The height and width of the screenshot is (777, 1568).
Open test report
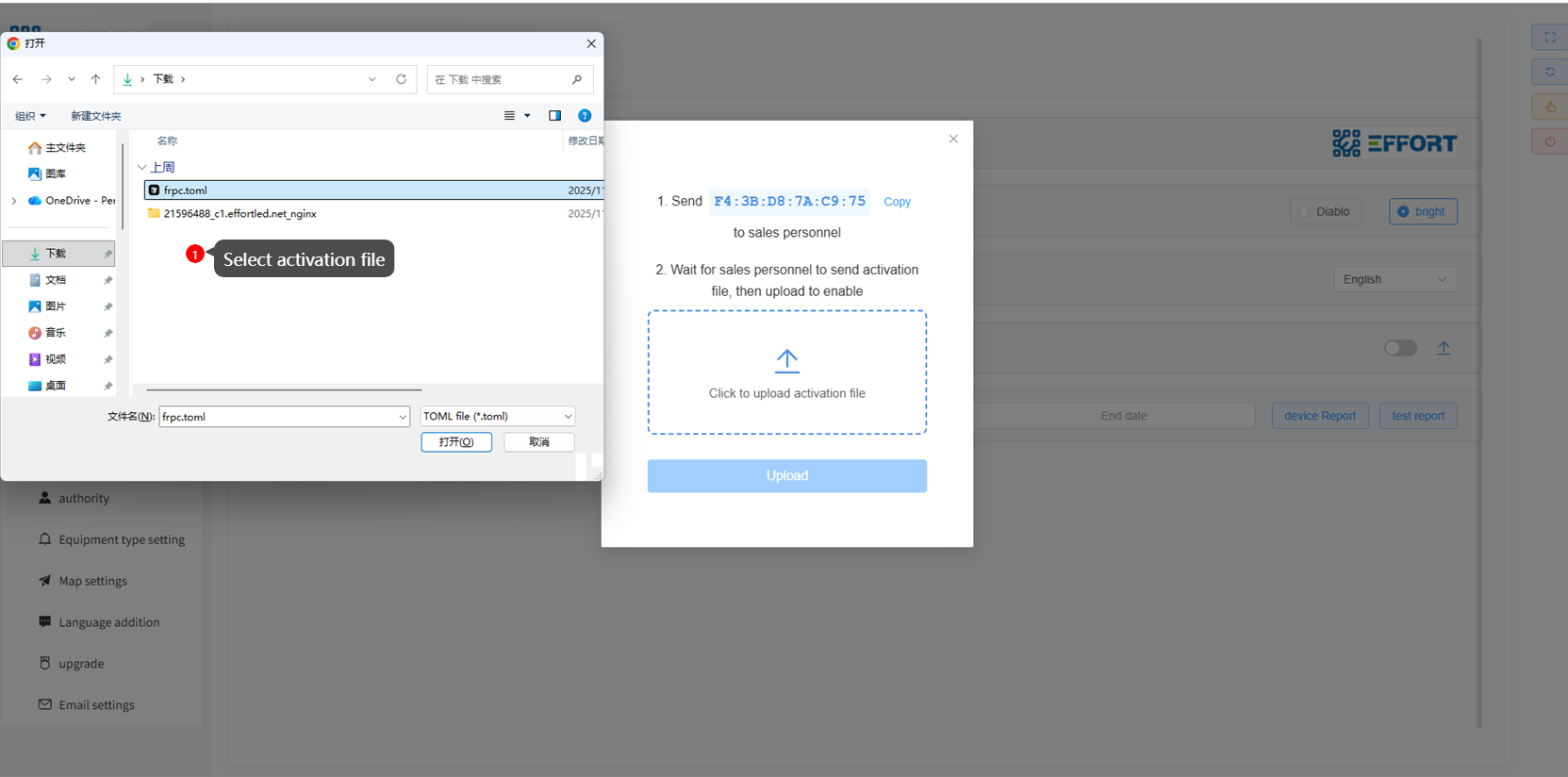point(1418,416)
